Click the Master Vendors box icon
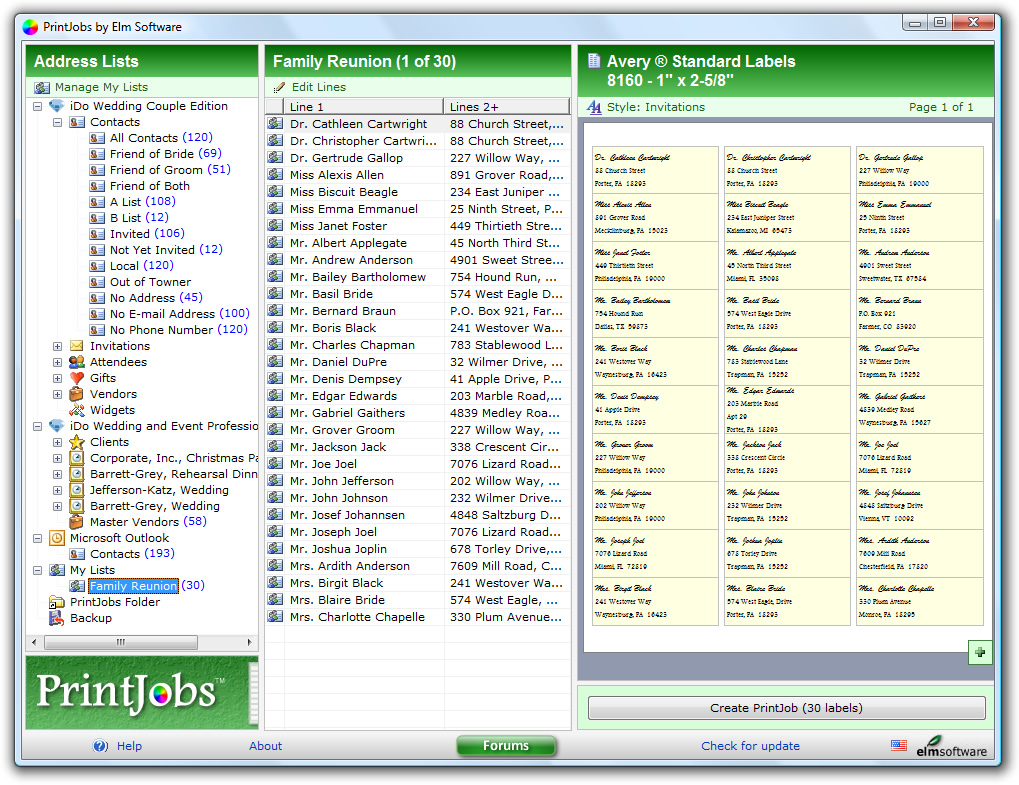The height and width of the screenshot is (785, 1019). 77,522
